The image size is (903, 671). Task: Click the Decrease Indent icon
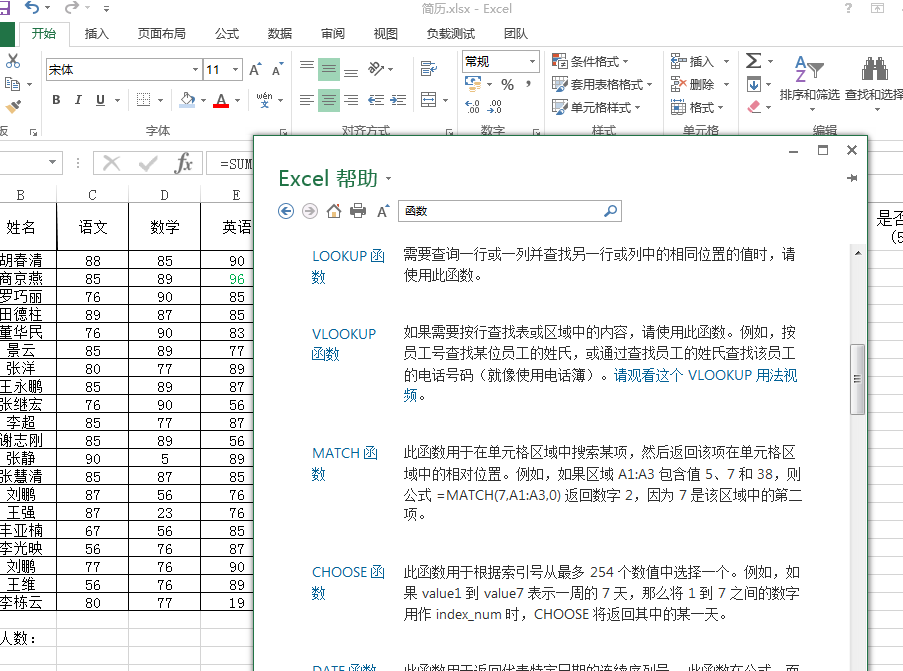(376, 100)
